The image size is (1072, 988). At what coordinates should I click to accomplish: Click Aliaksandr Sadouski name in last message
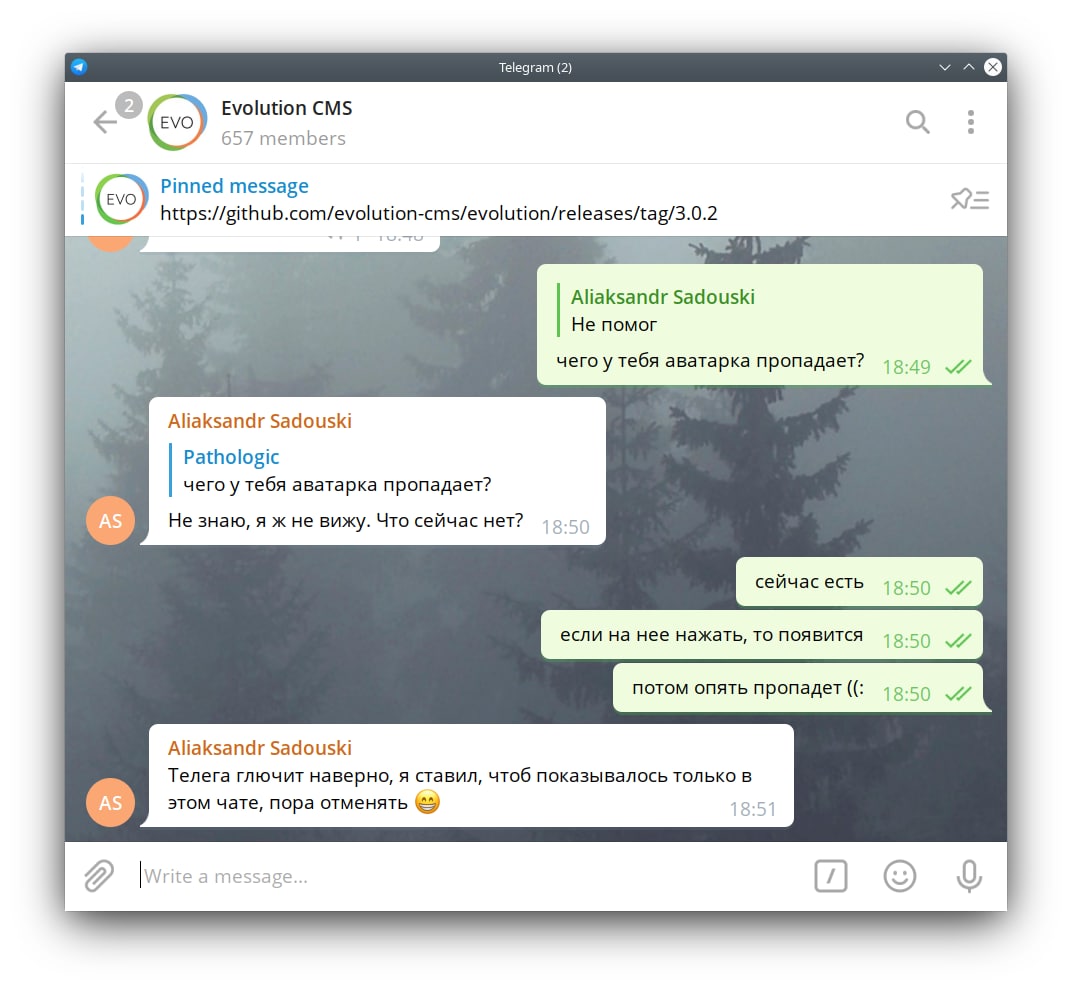coord(260,748)
